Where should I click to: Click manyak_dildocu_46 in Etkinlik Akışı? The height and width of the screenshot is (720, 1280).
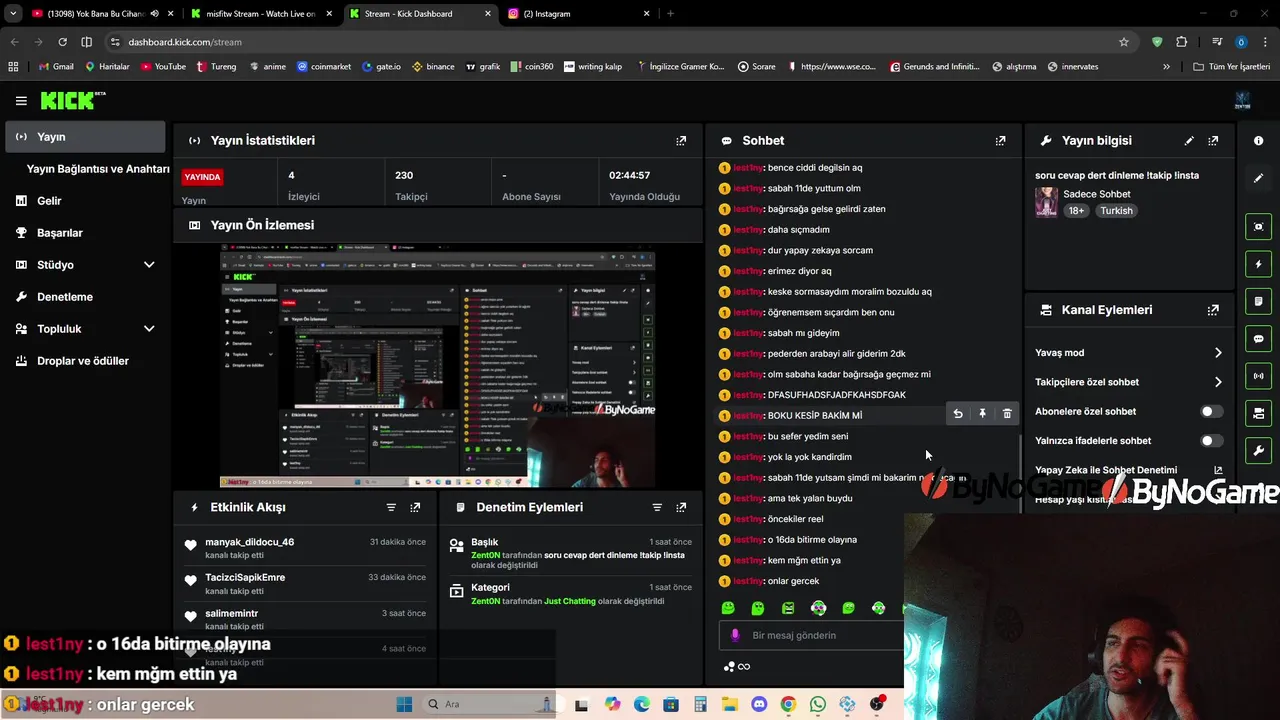250,542
